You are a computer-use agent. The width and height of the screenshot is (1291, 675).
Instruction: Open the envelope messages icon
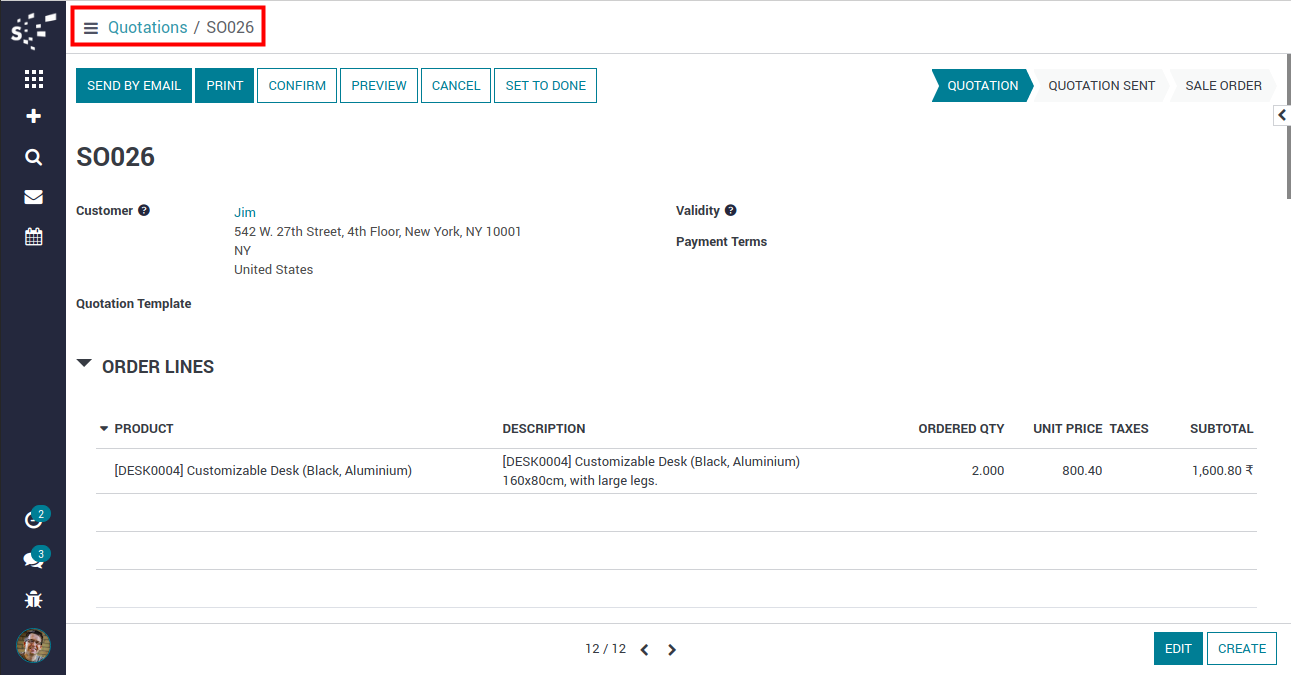click(x=33, y=197)
